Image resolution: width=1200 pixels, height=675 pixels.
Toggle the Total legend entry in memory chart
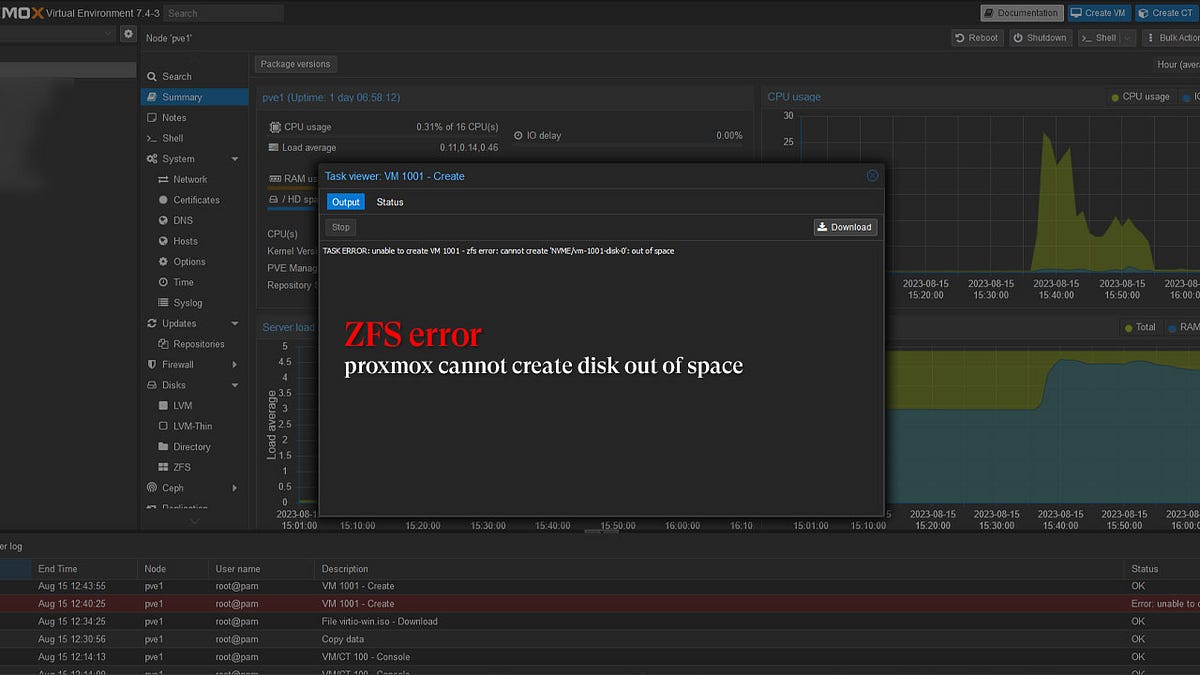1139,327
